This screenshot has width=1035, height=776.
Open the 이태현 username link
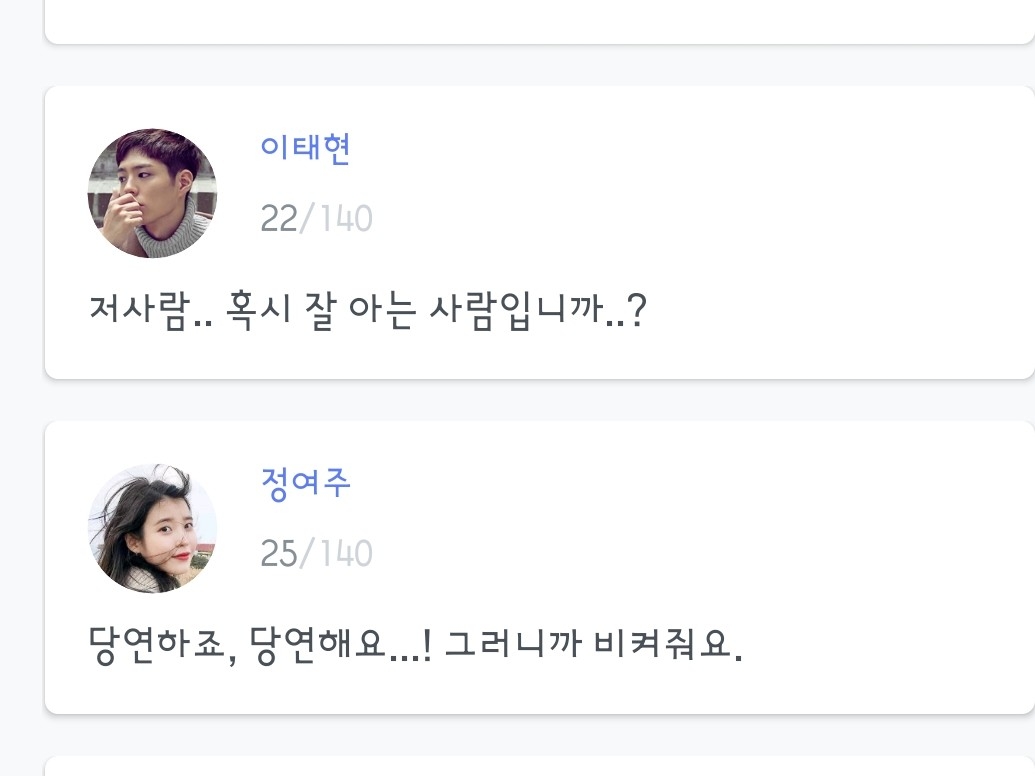(305, 149)
